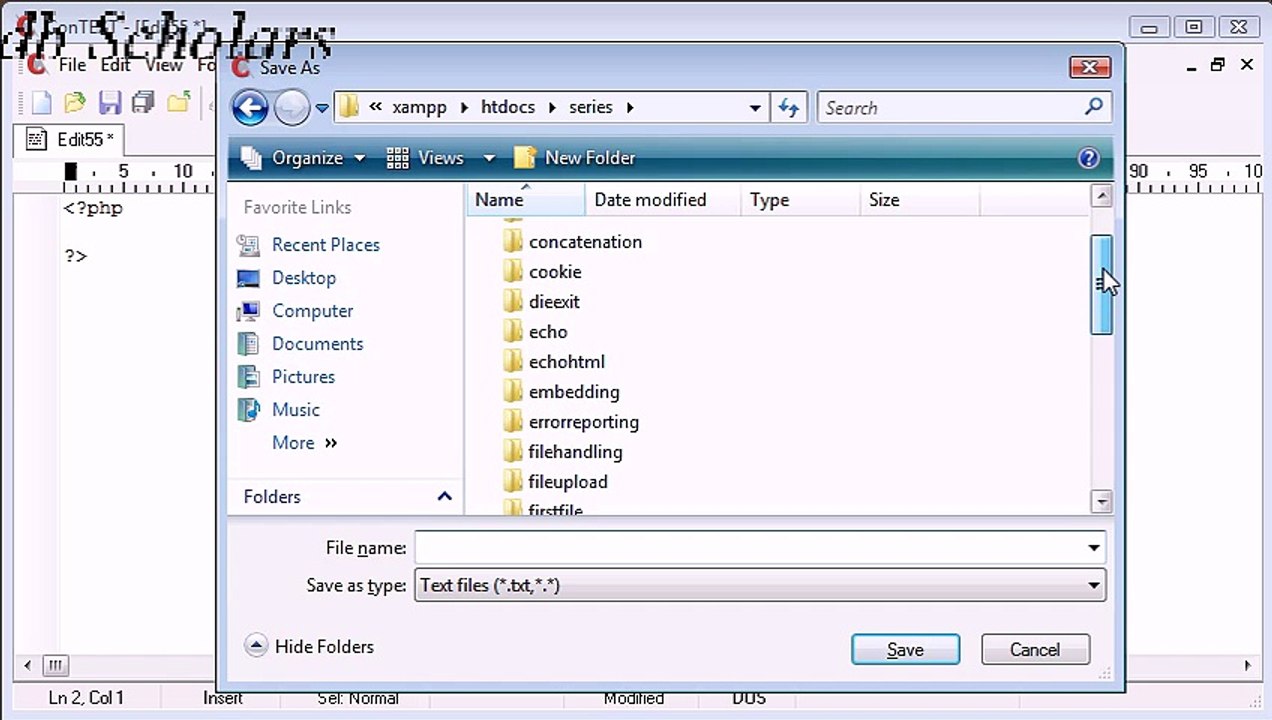Click Save All icon in ConTEXT toolbar

144,102
